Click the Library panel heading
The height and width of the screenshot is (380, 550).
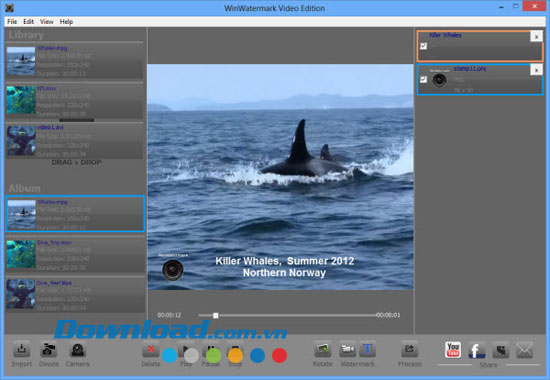click(26, 35)
